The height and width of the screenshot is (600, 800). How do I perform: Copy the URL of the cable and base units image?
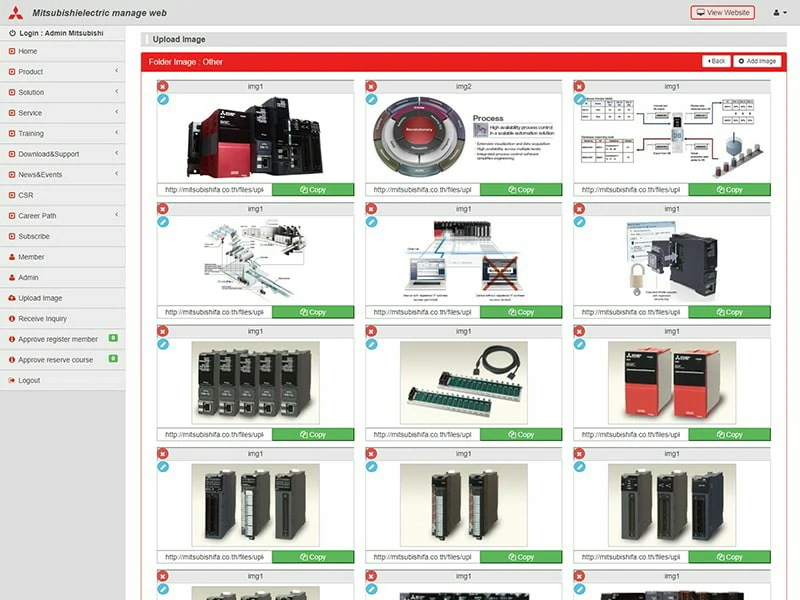pos(521,435)
